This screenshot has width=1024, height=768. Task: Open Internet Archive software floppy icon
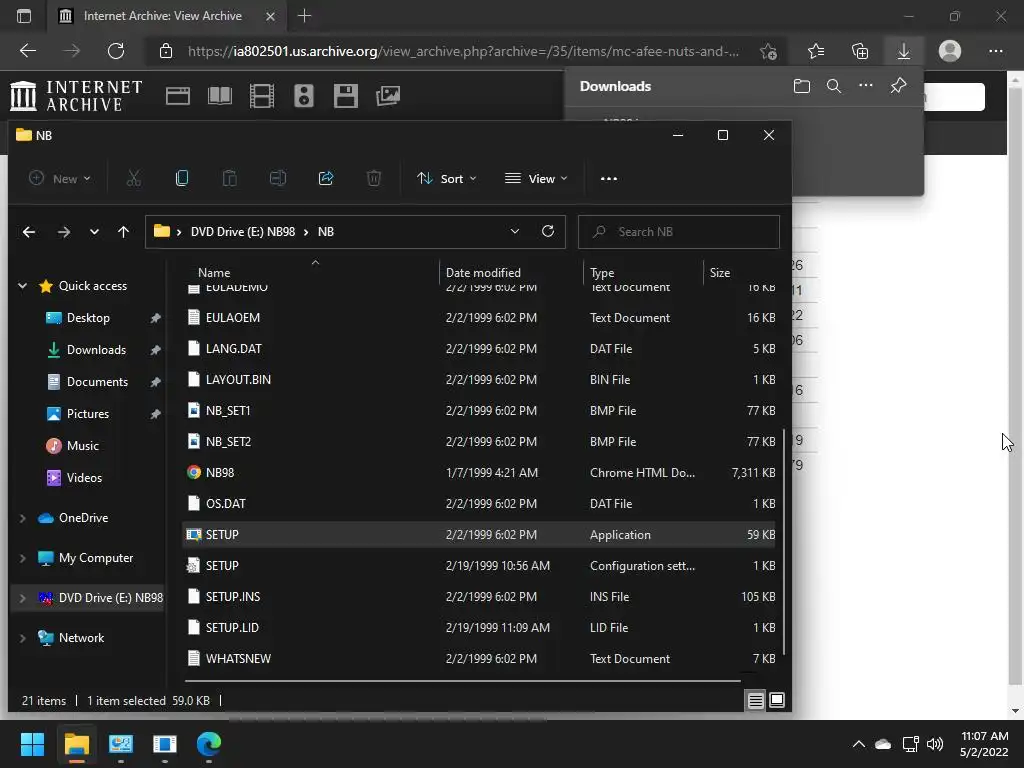(345, 96)
